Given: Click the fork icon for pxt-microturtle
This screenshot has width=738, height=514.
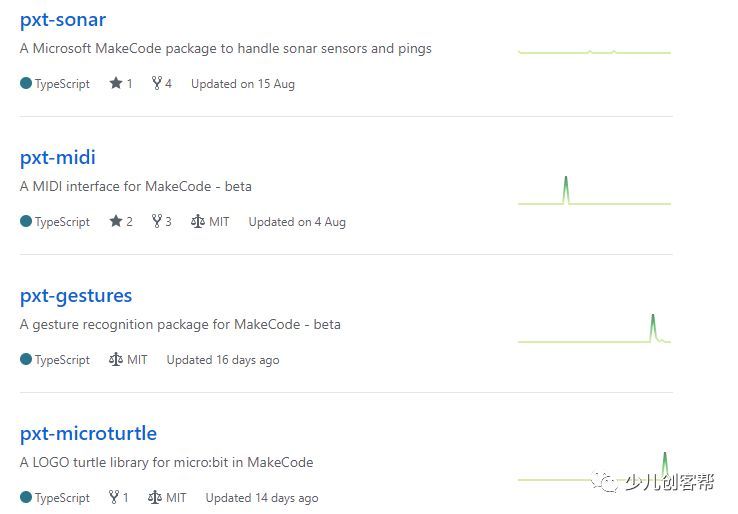Looking at the screenshot, I should click(115, 498).
